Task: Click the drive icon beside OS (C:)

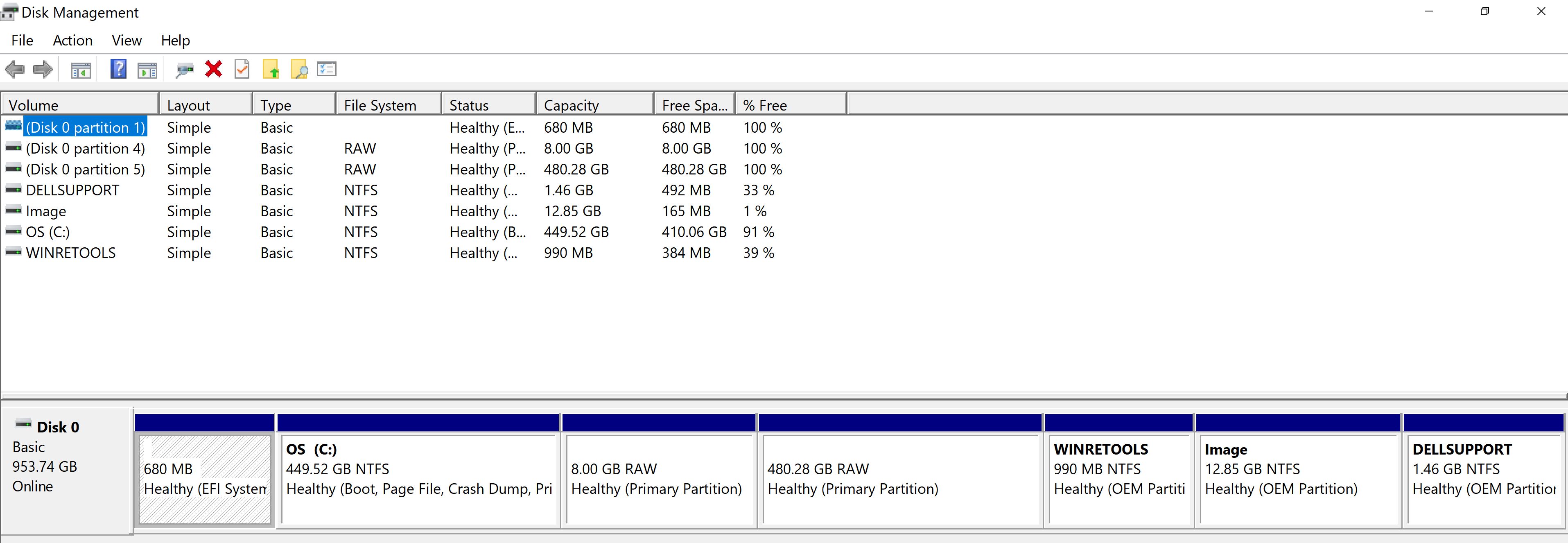Action: point(14,231)
